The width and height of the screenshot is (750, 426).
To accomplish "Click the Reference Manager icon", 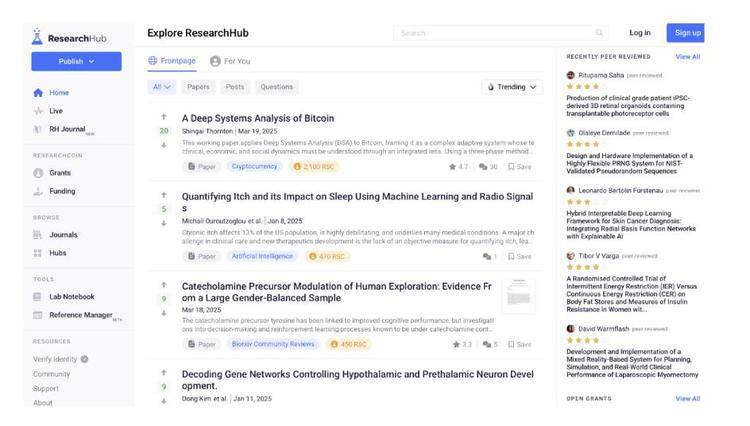I will 37,315.
